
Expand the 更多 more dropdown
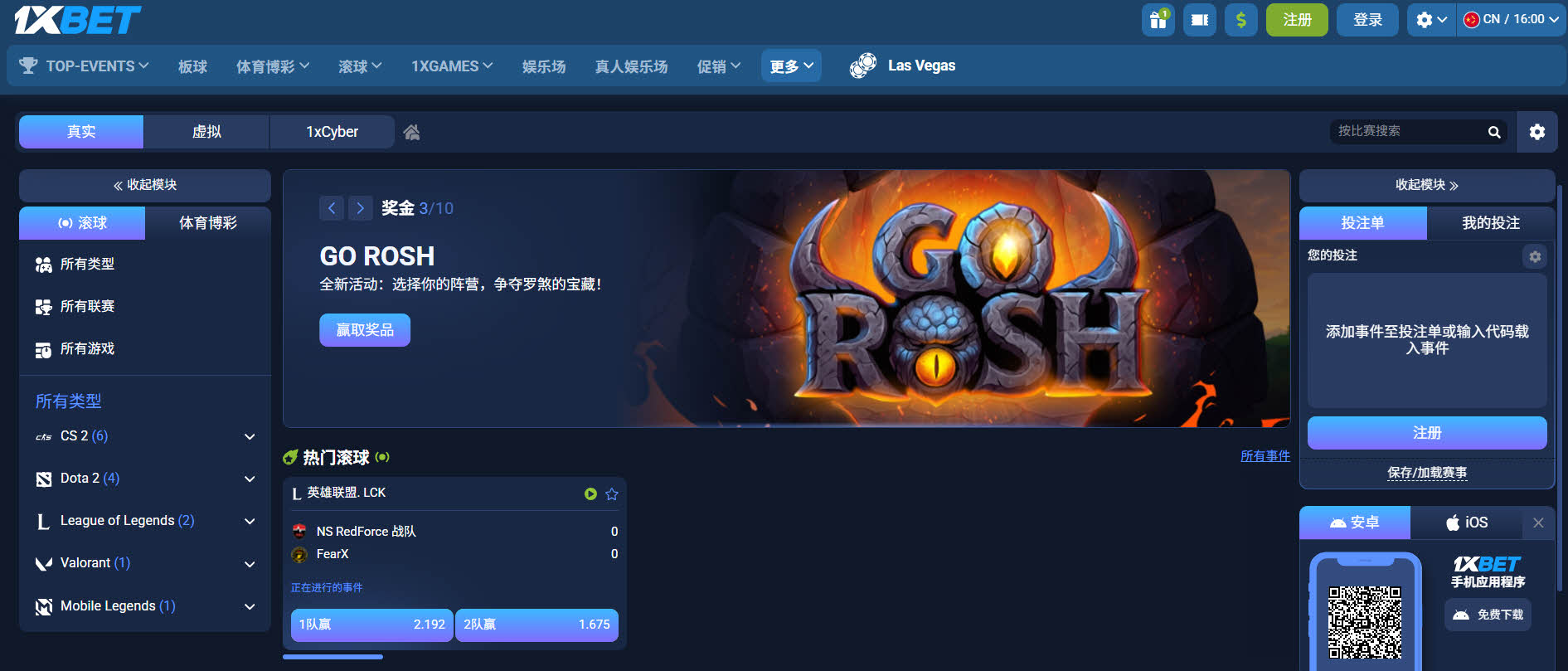click(x=791, y=66)
